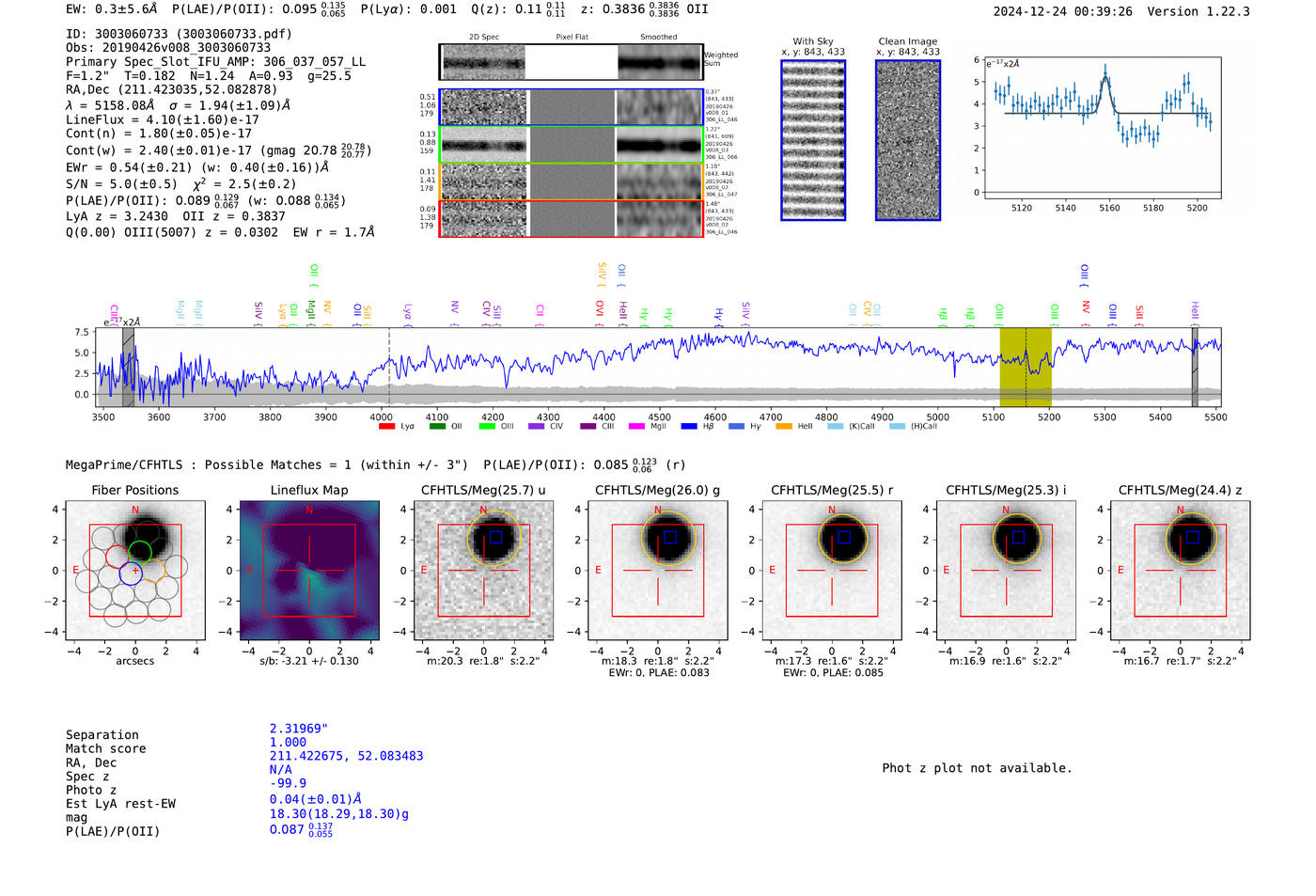Click the green-bordered 2D spectrum row
The height and width of the screenshot is (896, 1316).
[x=571, y=145]
